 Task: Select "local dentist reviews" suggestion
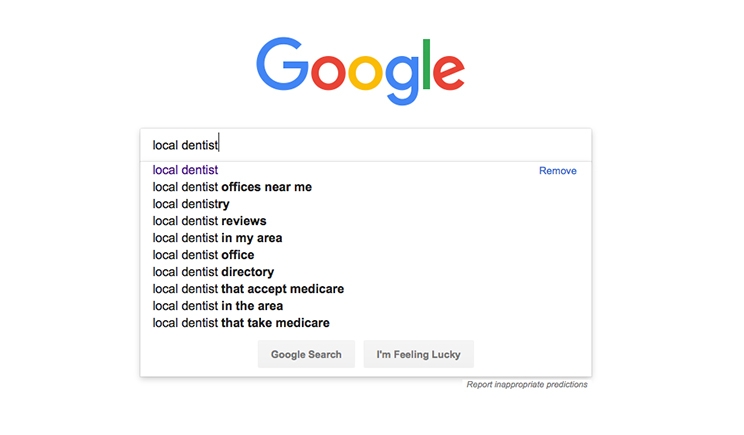pyautogui.click(x=209, y=221)
